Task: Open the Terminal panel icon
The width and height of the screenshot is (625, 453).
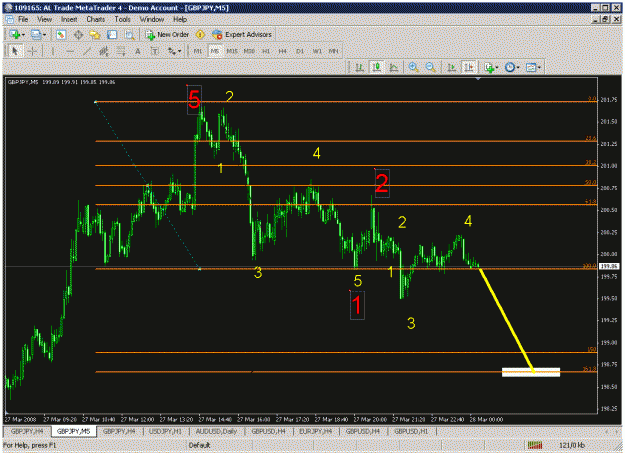Action: click(x=112, y=35)
